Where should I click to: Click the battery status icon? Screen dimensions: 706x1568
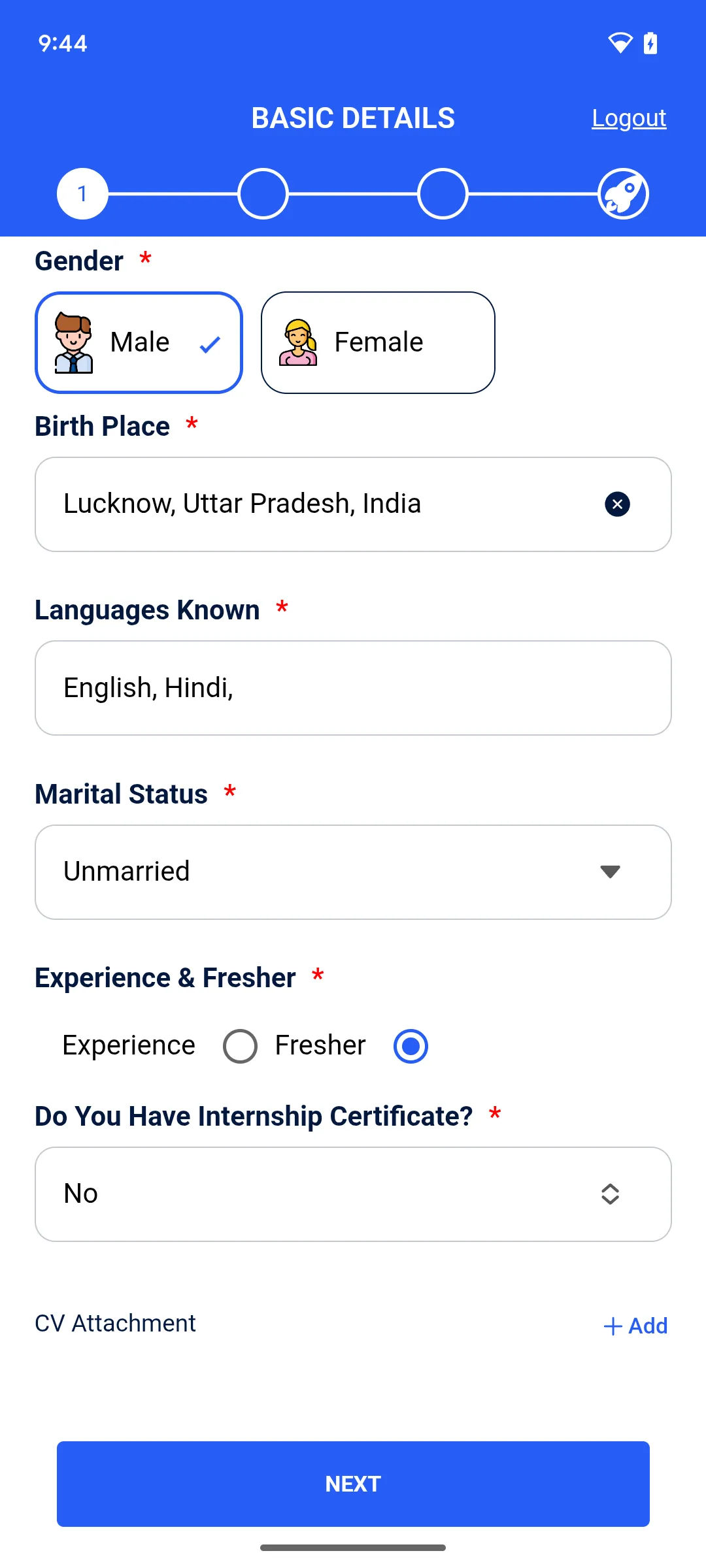tap(650, 43)
